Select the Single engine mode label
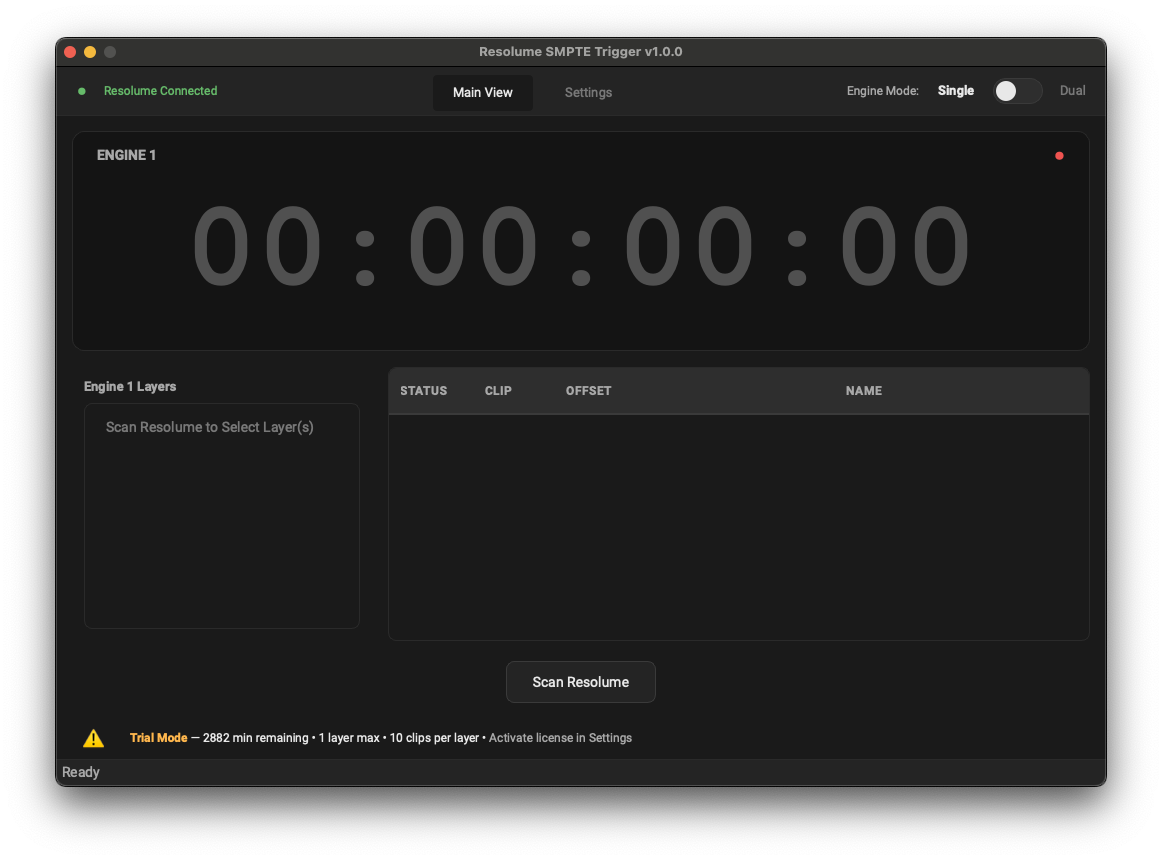The image size is (1162, 860). click(x=955, y=90)
